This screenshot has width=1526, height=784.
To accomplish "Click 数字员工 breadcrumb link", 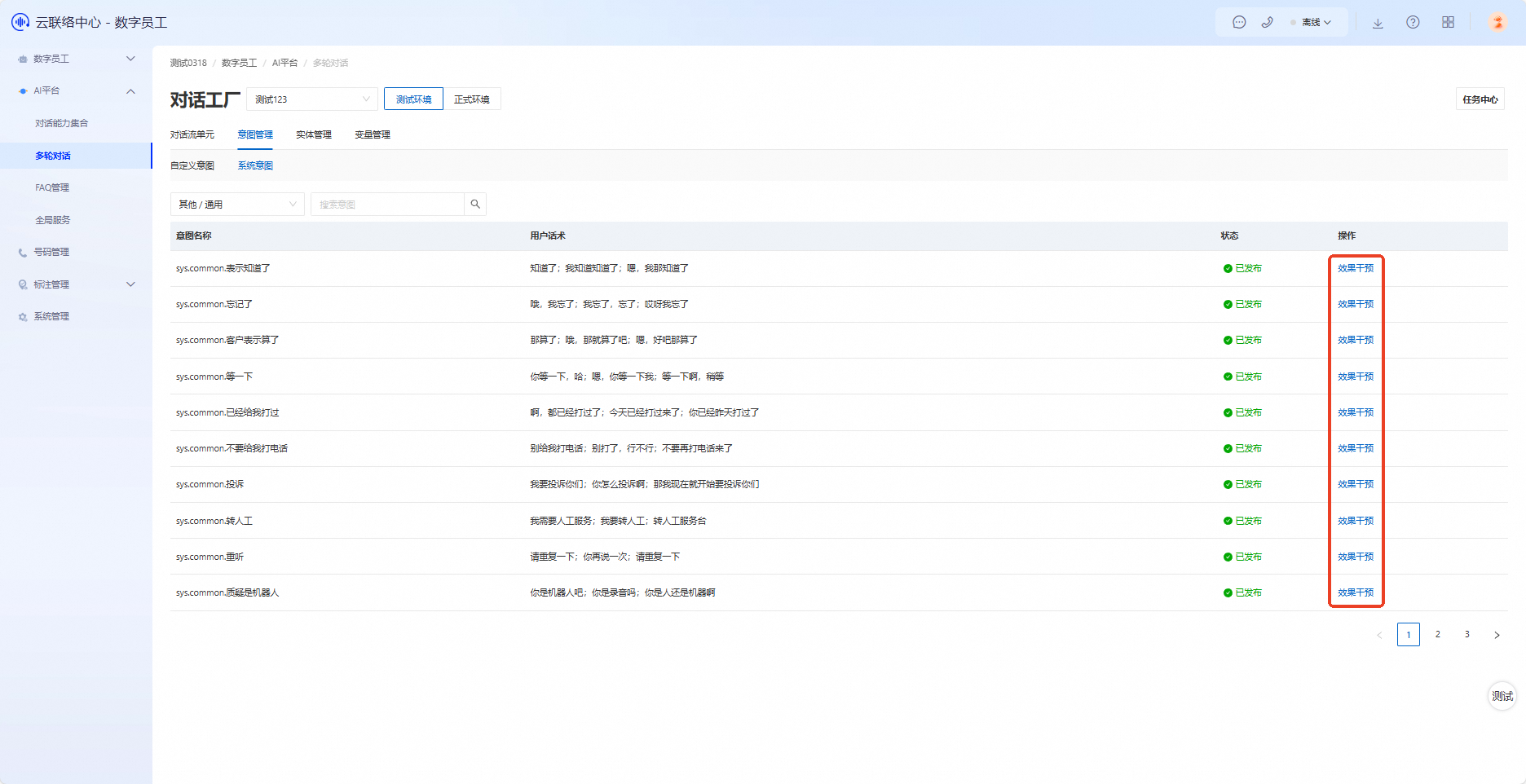I will 239,63.
